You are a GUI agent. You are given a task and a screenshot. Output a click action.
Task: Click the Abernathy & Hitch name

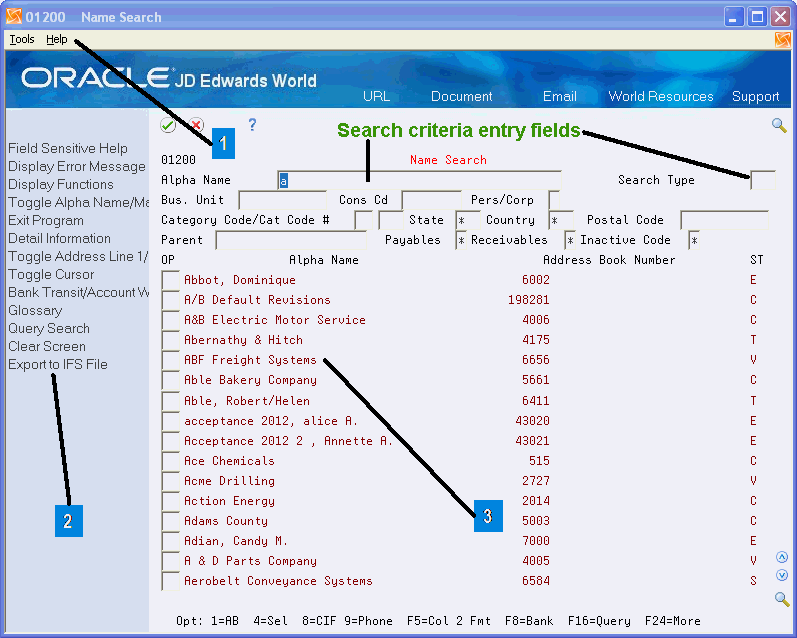[x=243, y=340]
